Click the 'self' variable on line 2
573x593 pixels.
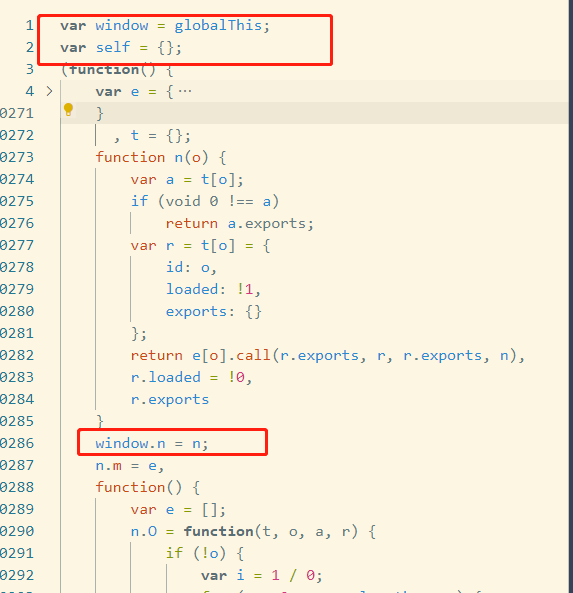pyautogui.click(x=113, y=47)
